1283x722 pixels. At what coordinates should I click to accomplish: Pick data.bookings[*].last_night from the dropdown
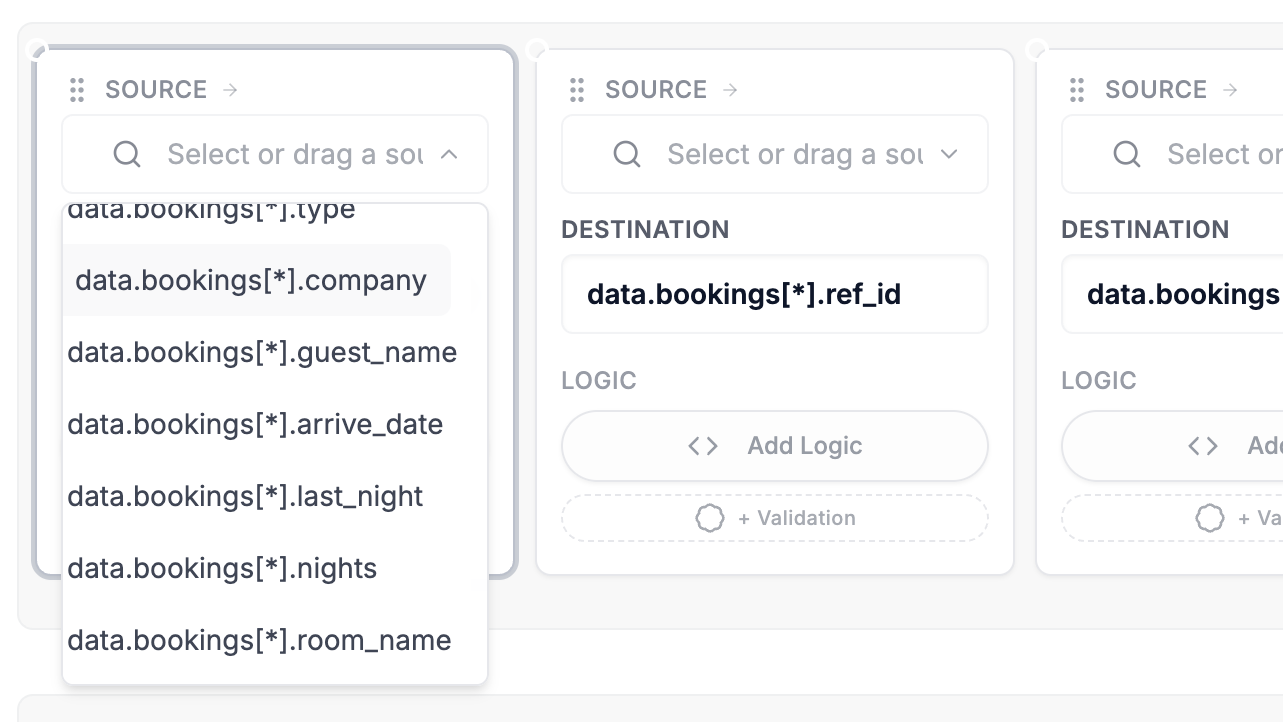tap(245, 496)
